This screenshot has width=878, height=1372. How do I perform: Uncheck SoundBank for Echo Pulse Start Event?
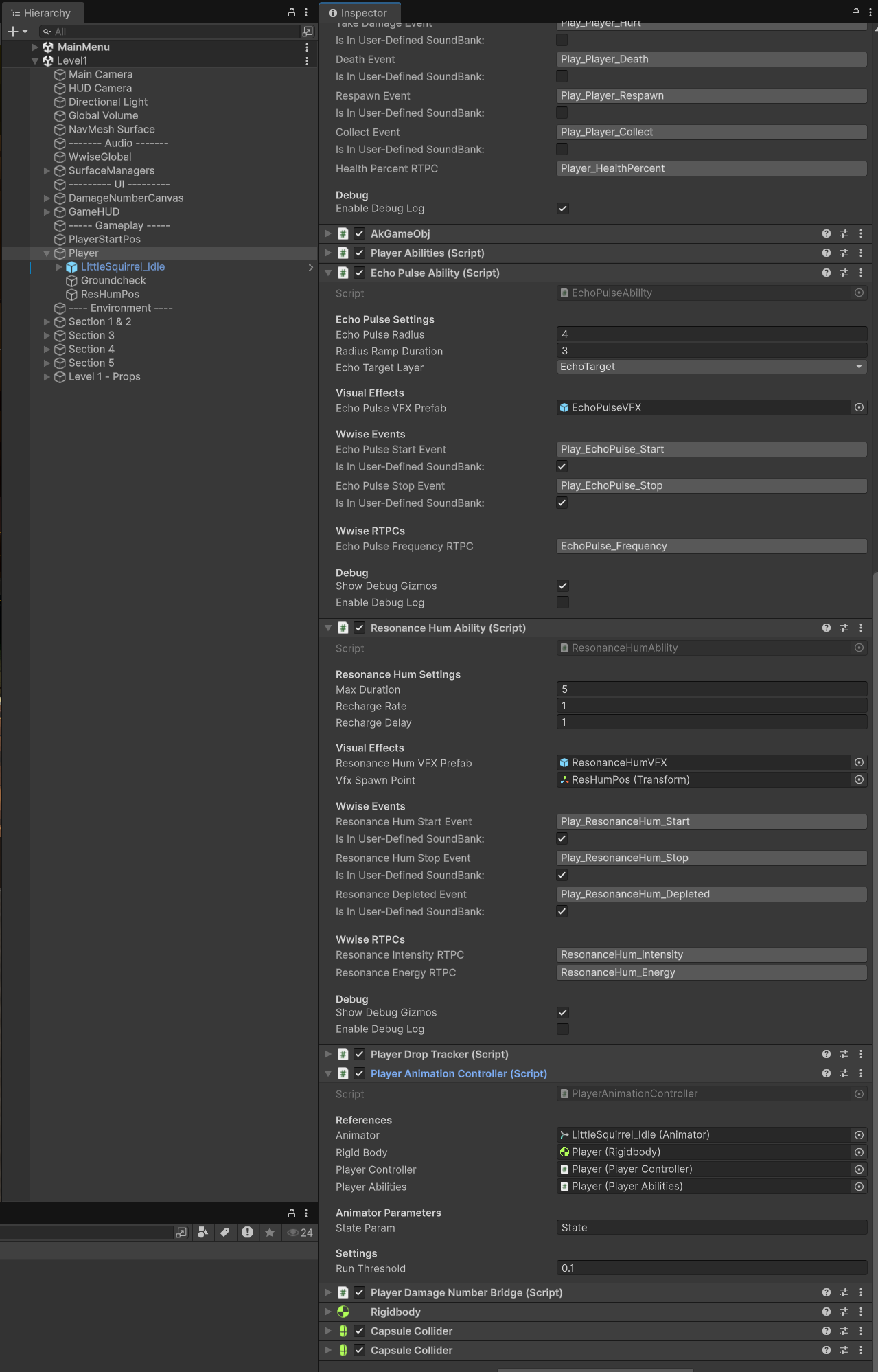(x=562, y=466)
